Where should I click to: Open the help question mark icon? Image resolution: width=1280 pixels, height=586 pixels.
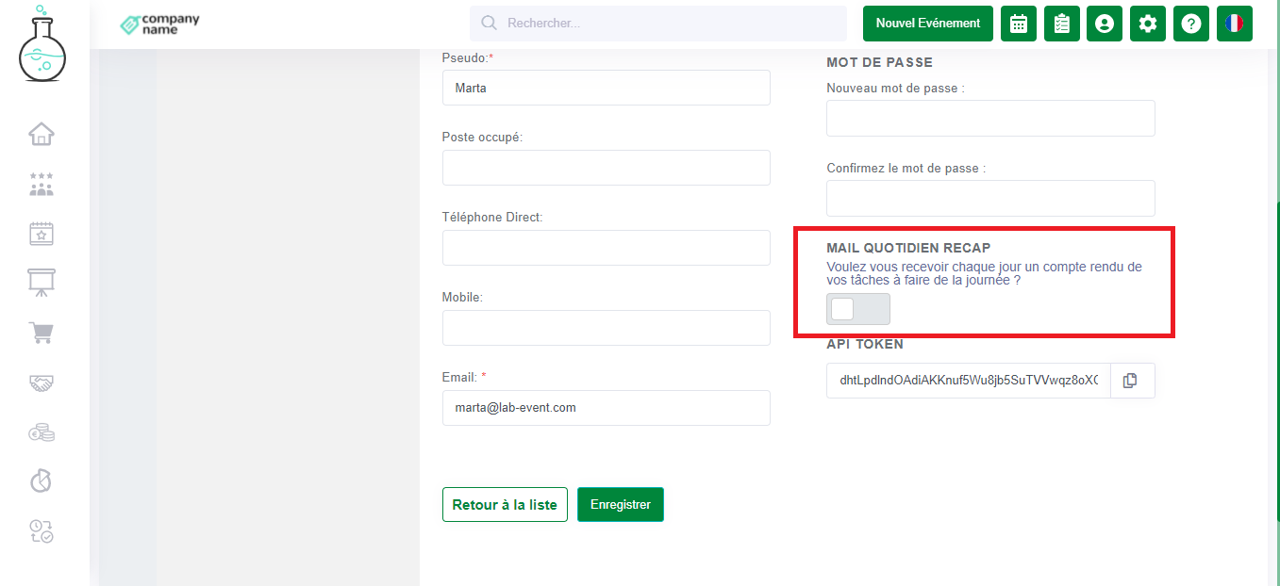1191,23
